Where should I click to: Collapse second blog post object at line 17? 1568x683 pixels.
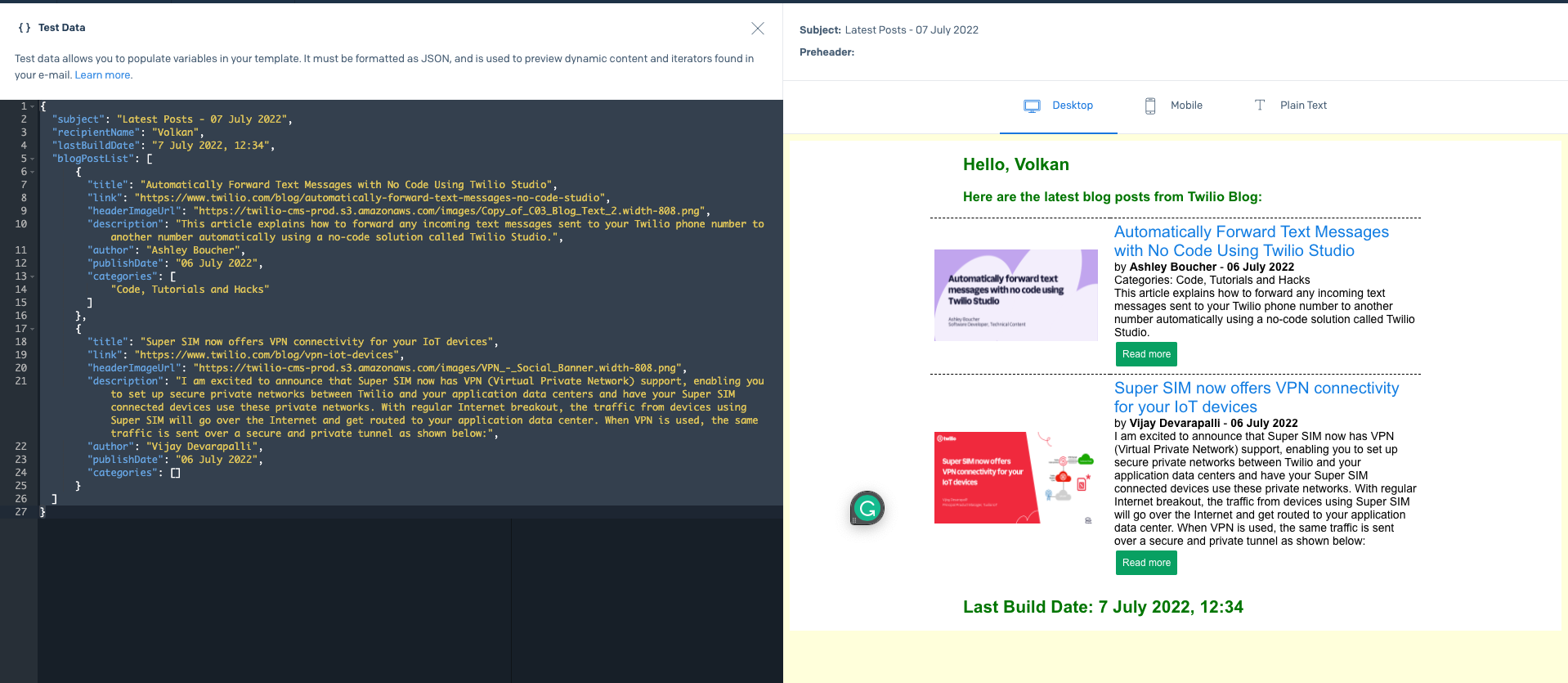[x=33, y=329]
